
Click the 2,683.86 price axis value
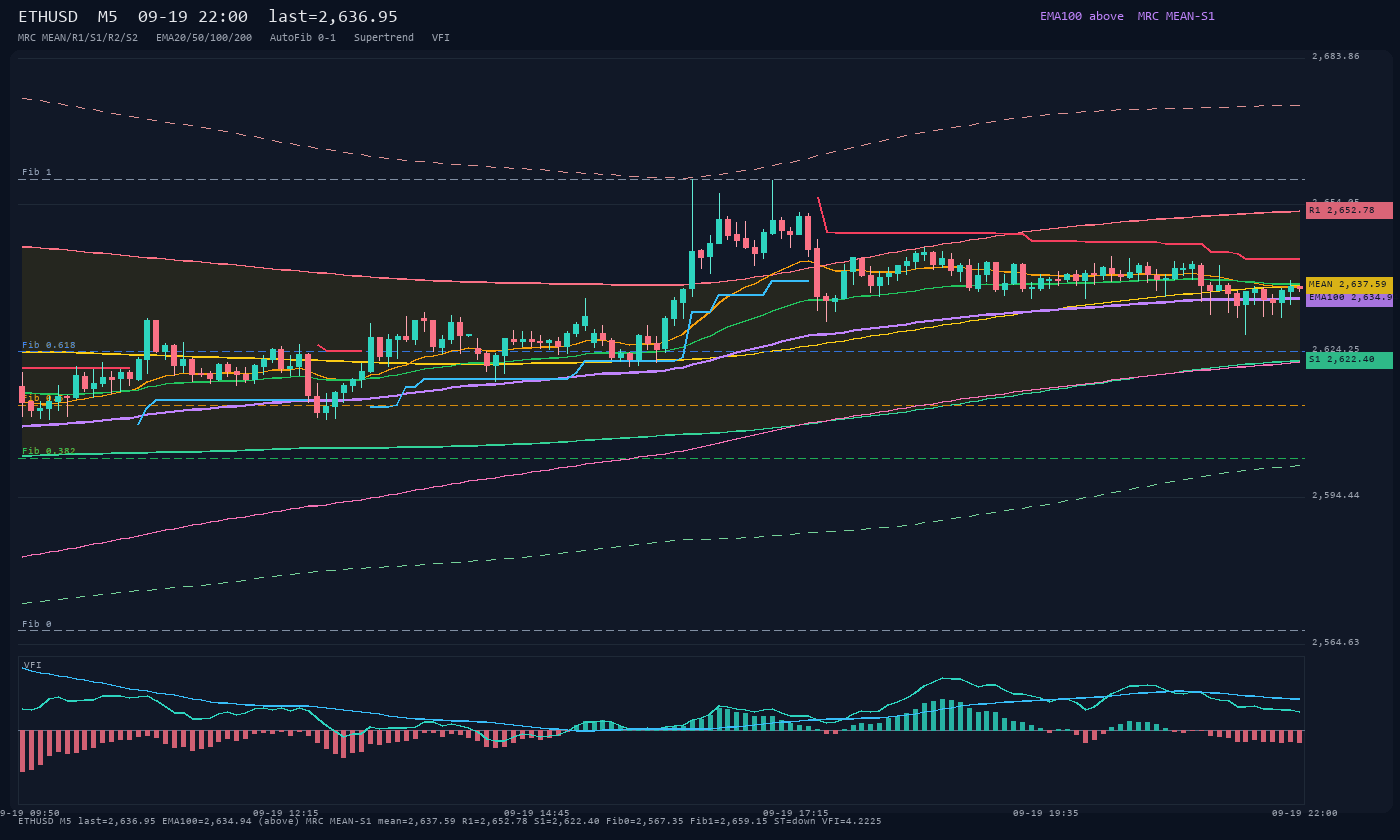pyautogui.click(x=1336, y=57)
